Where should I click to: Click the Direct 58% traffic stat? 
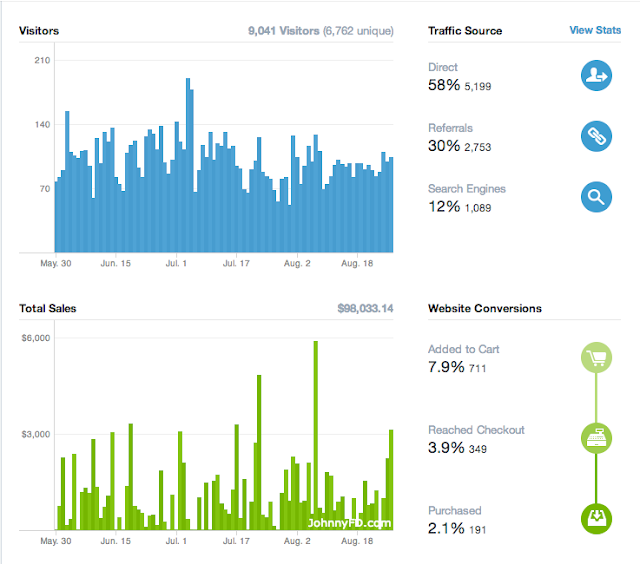click(459, 85)
